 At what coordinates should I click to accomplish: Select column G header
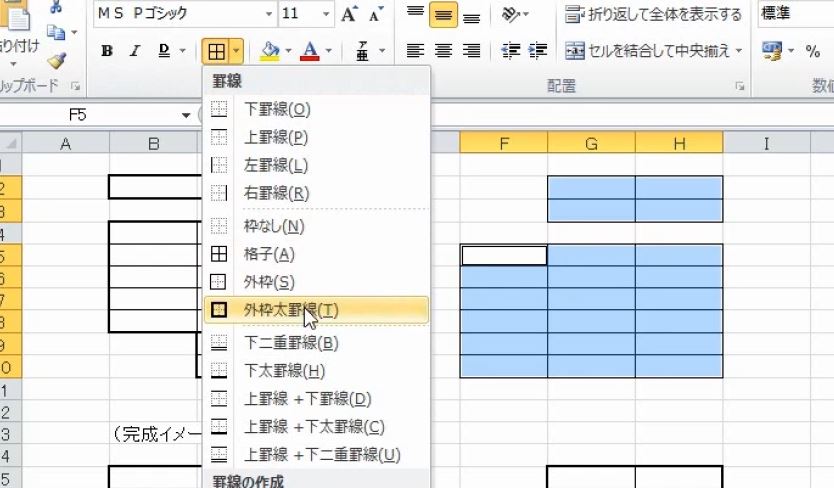coord(591,143)
